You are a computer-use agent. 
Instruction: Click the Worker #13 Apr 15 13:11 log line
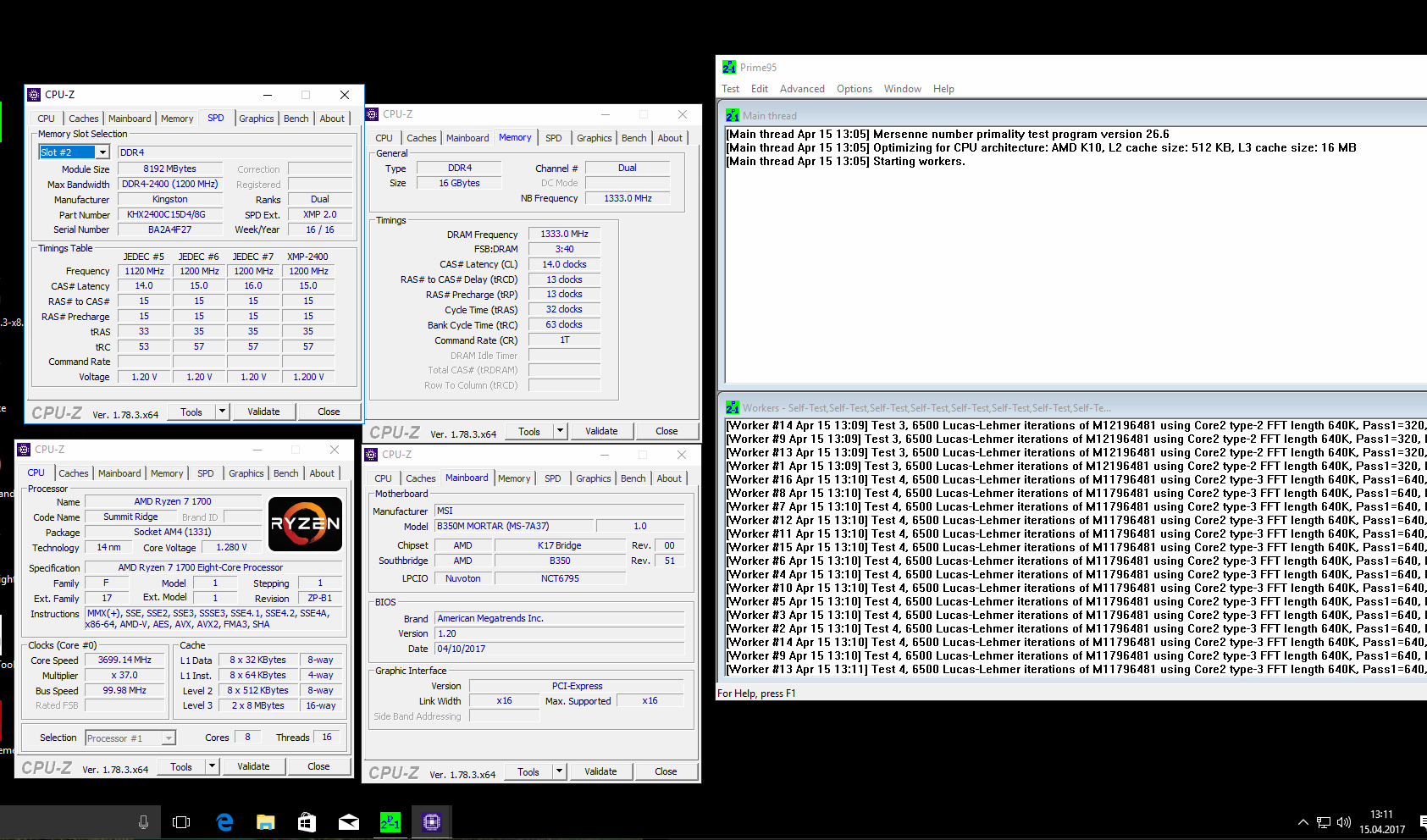(1076, 669)
